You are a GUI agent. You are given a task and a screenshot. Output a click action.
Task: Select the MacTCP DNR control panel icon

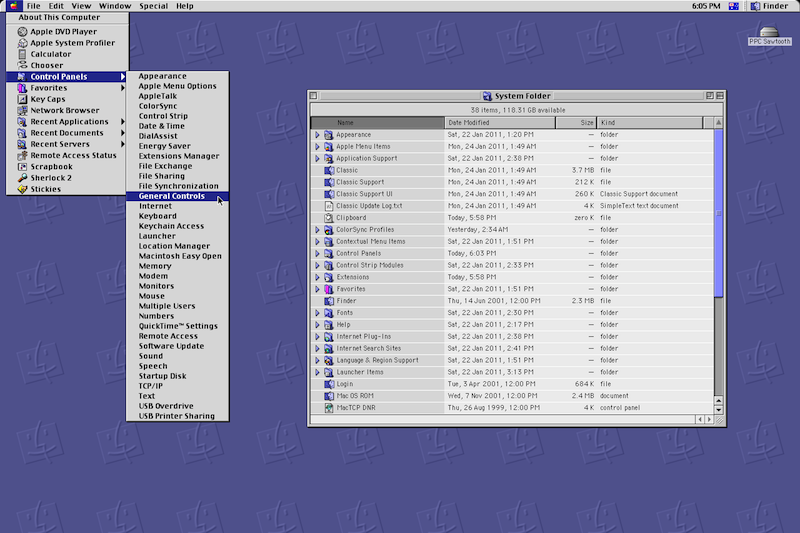(329, 408)
